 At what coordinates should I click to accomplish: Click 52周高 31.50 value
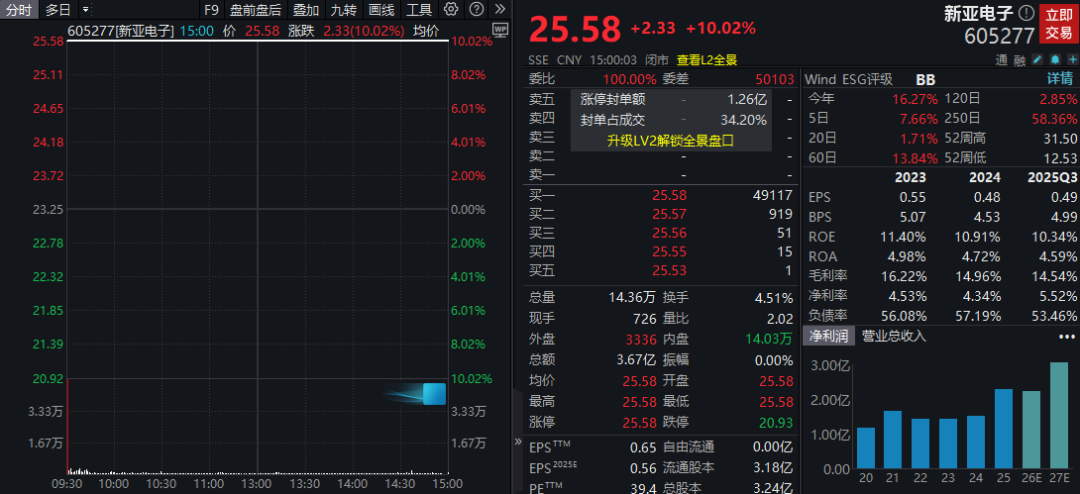pos(1060,138)
